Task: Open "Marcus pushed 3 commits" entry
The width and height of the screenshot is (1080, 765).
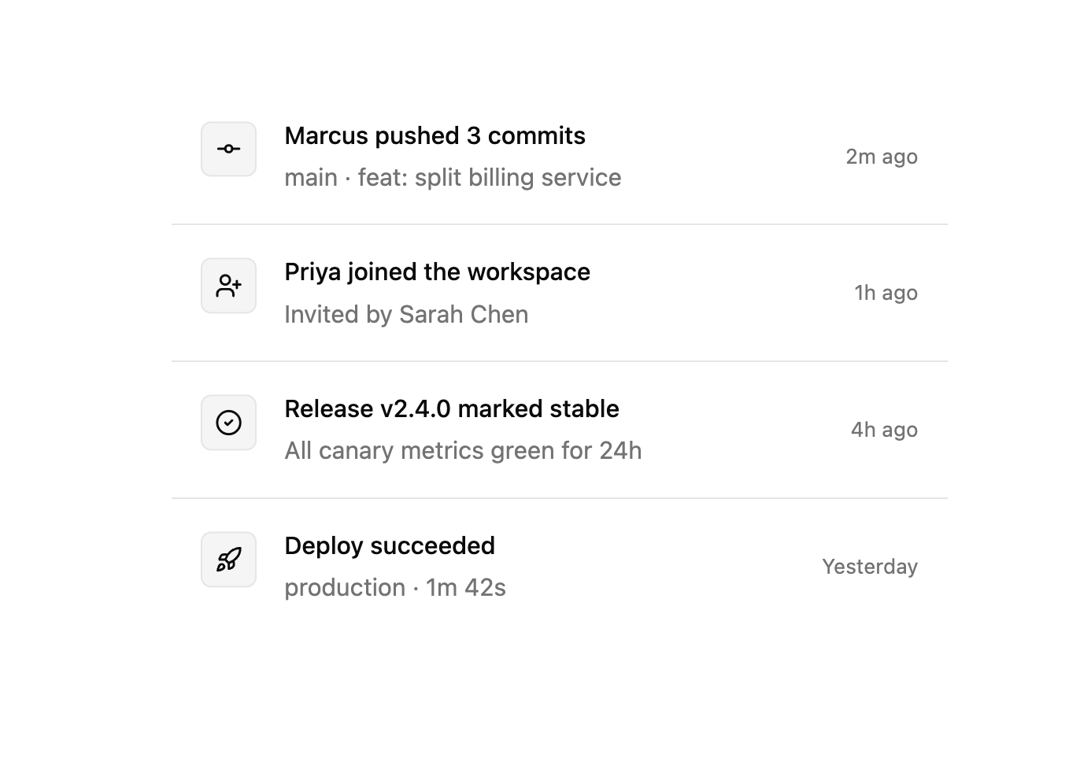Action: [x=559, y=156]
